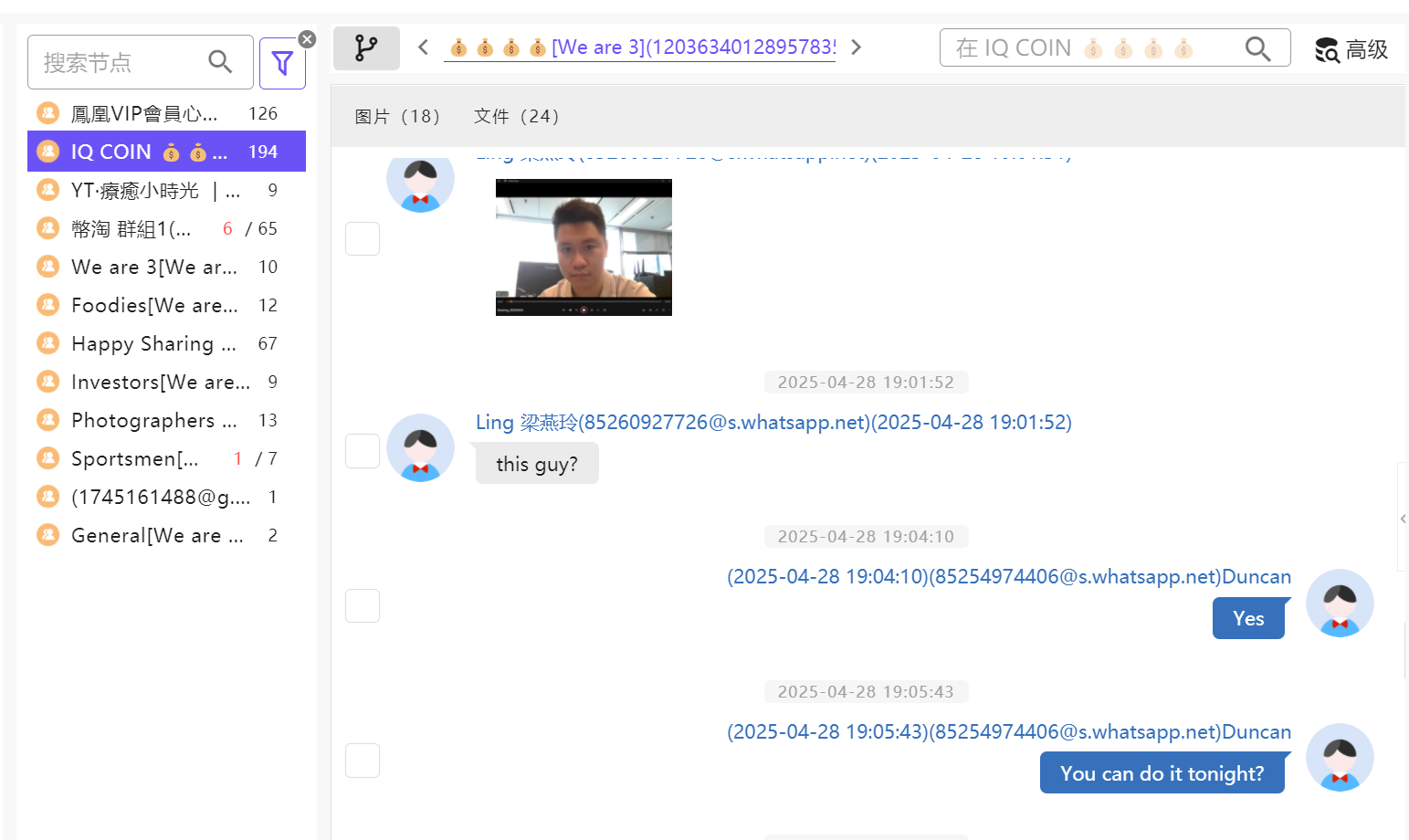Check the box next to "this guy?" message

(x=363, y=451)
